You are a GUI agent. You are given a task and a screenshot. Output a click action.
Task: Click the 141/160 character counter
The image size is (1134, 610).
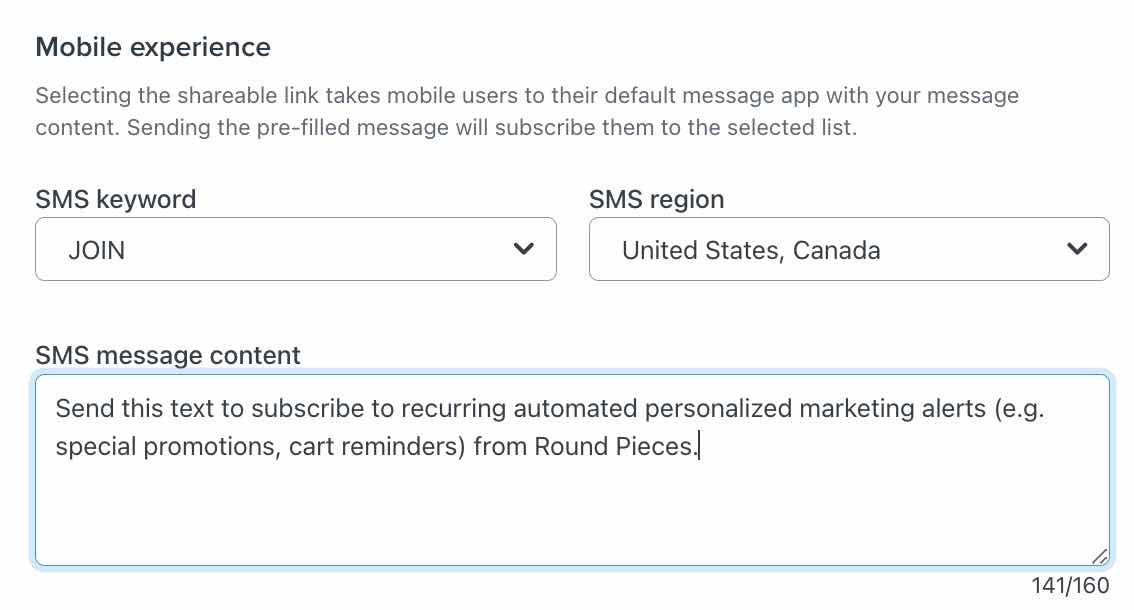(x=1072, y=585)
